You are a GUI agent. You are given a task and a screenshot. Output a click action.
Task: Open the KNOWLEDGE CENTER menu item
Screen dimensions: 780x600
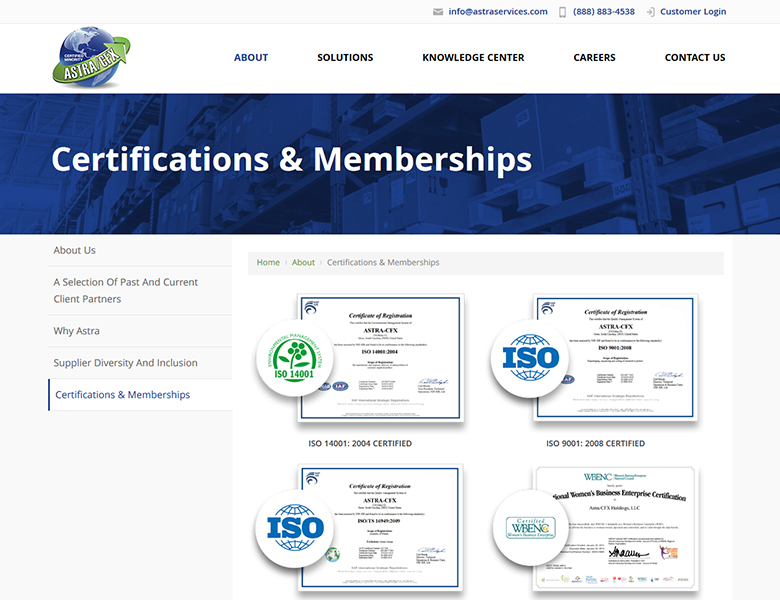[473, 58]
